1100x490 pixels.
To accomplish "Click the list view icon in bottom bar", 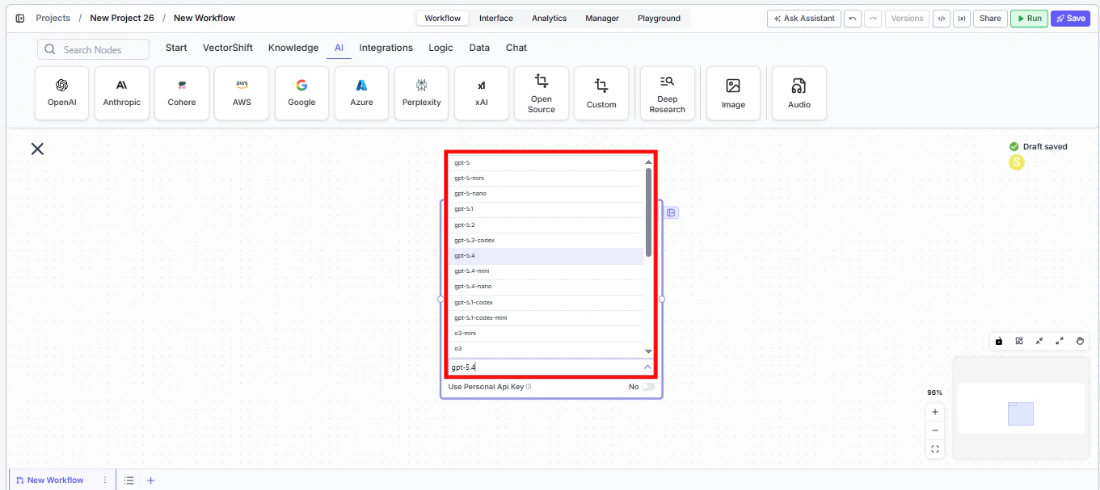I will (x=129, y=480).
